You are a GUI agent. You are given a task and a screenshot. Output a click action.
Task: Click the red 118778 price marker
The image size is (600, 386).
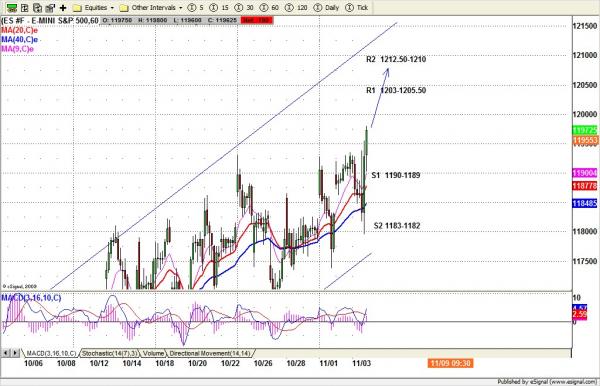coord(585,186)
